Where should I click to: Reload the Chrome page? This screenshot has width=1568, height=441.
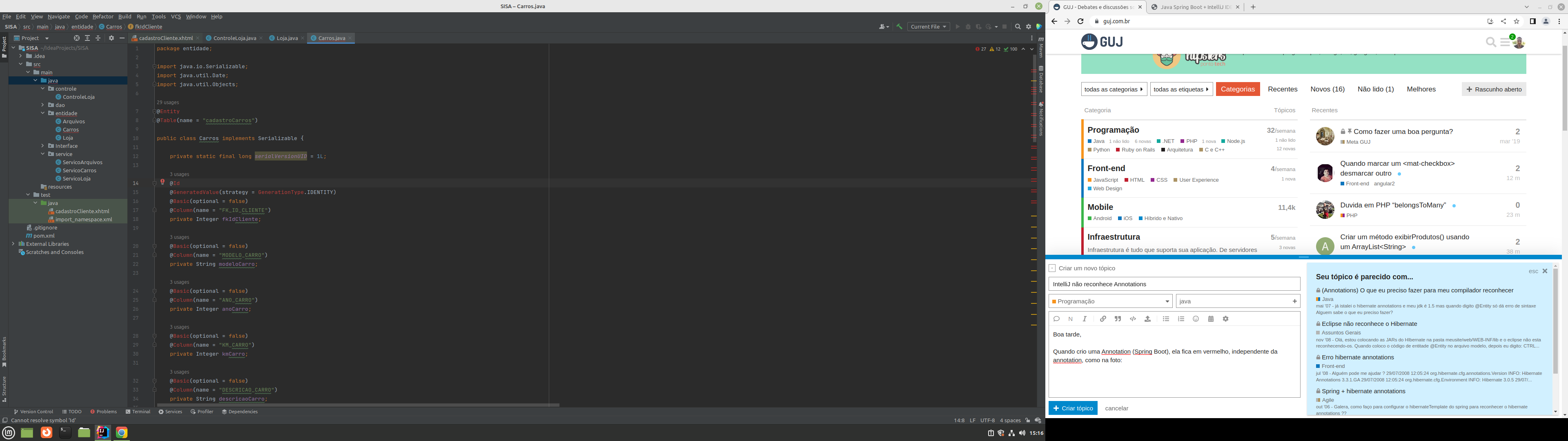point(1080,21)
